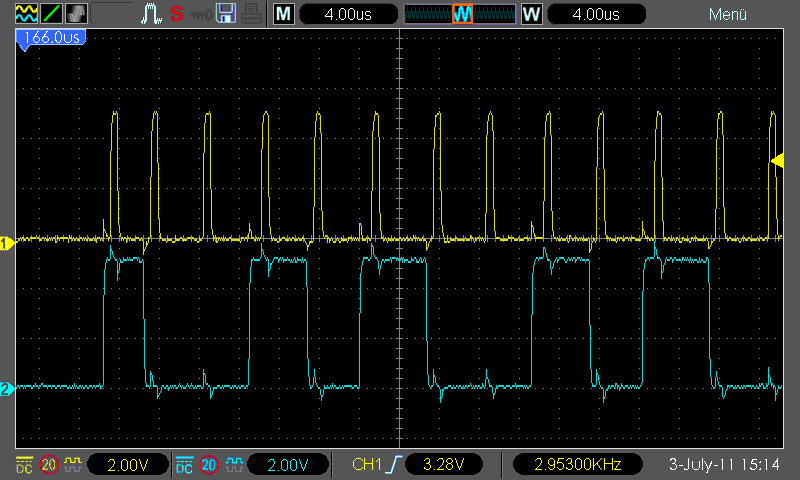This screenshot has width=800, height=480.
Task: Toggle the cyan CH2 DC coupling icon
Action: point(184,465)
